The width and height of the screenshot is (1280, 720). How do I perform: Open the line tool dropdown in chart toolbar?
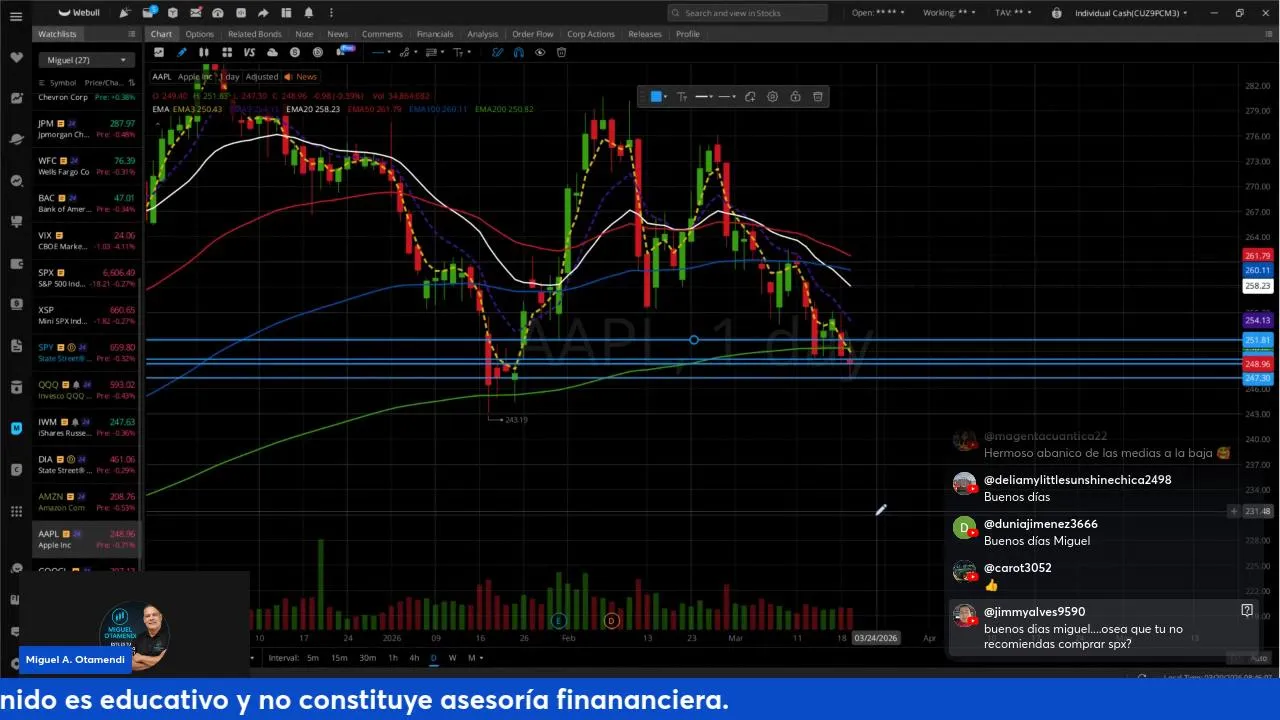tap(391, 52)
